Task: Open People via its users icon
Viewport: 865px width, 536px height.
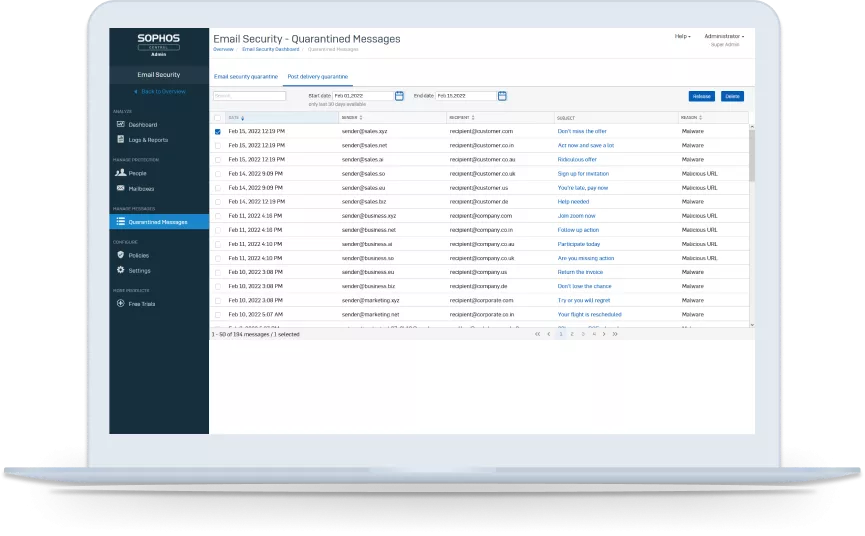Action: [120, 173]
